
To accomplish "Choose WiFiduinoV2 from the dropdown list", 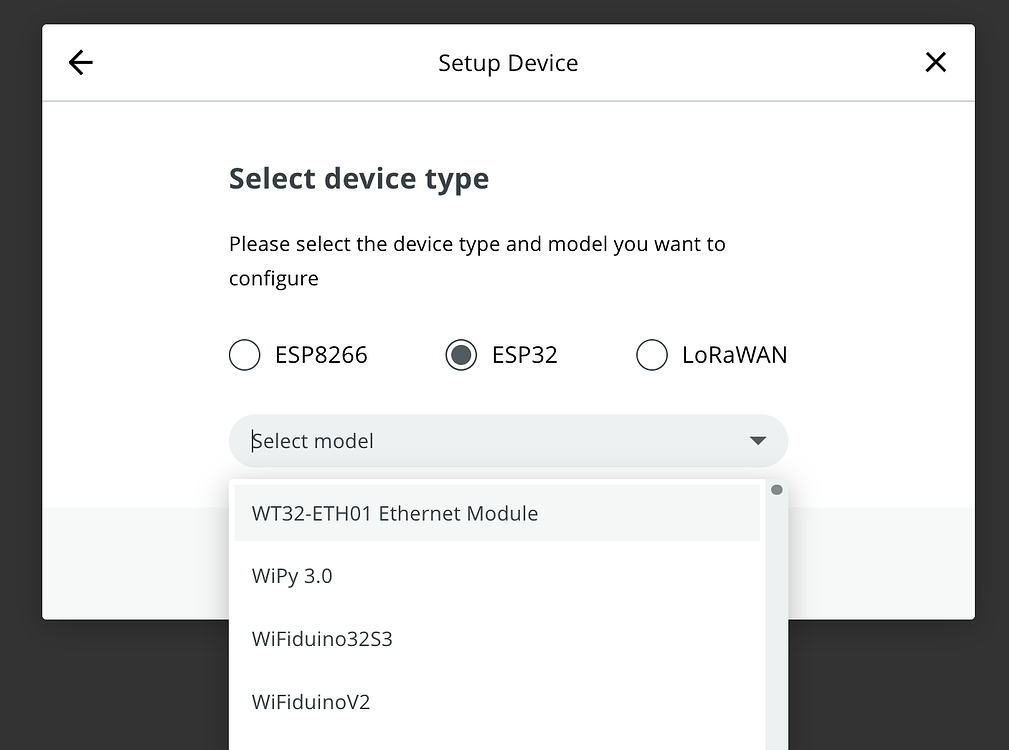I will (x=311, y=702).
